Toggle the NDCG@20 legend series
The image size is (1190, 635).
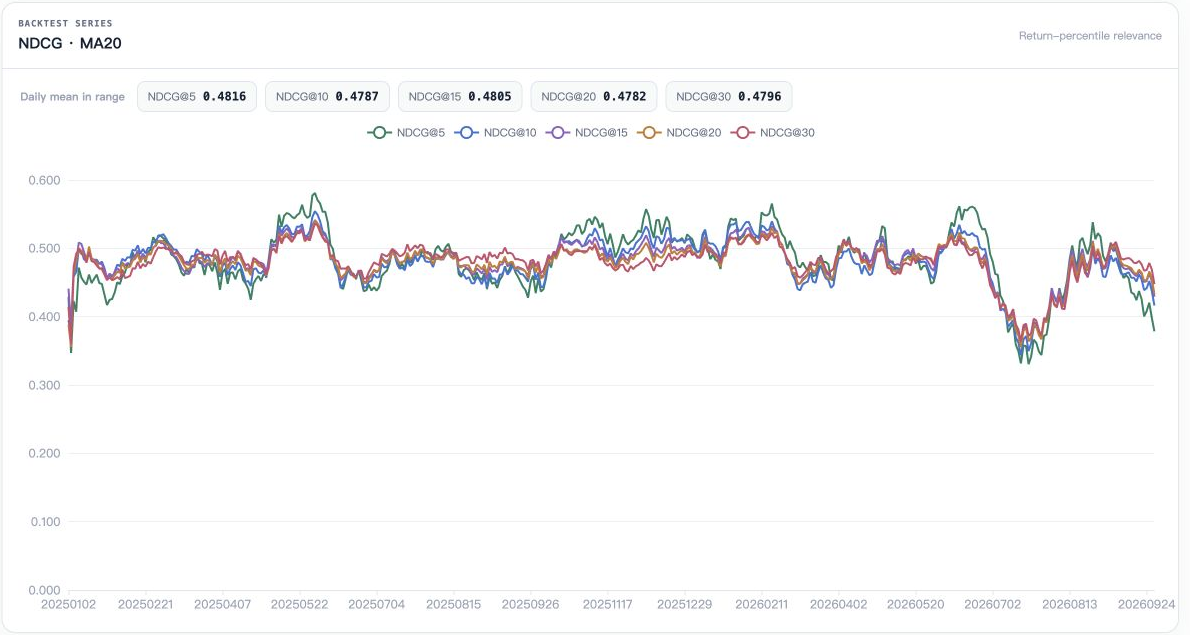click(679, 133)
